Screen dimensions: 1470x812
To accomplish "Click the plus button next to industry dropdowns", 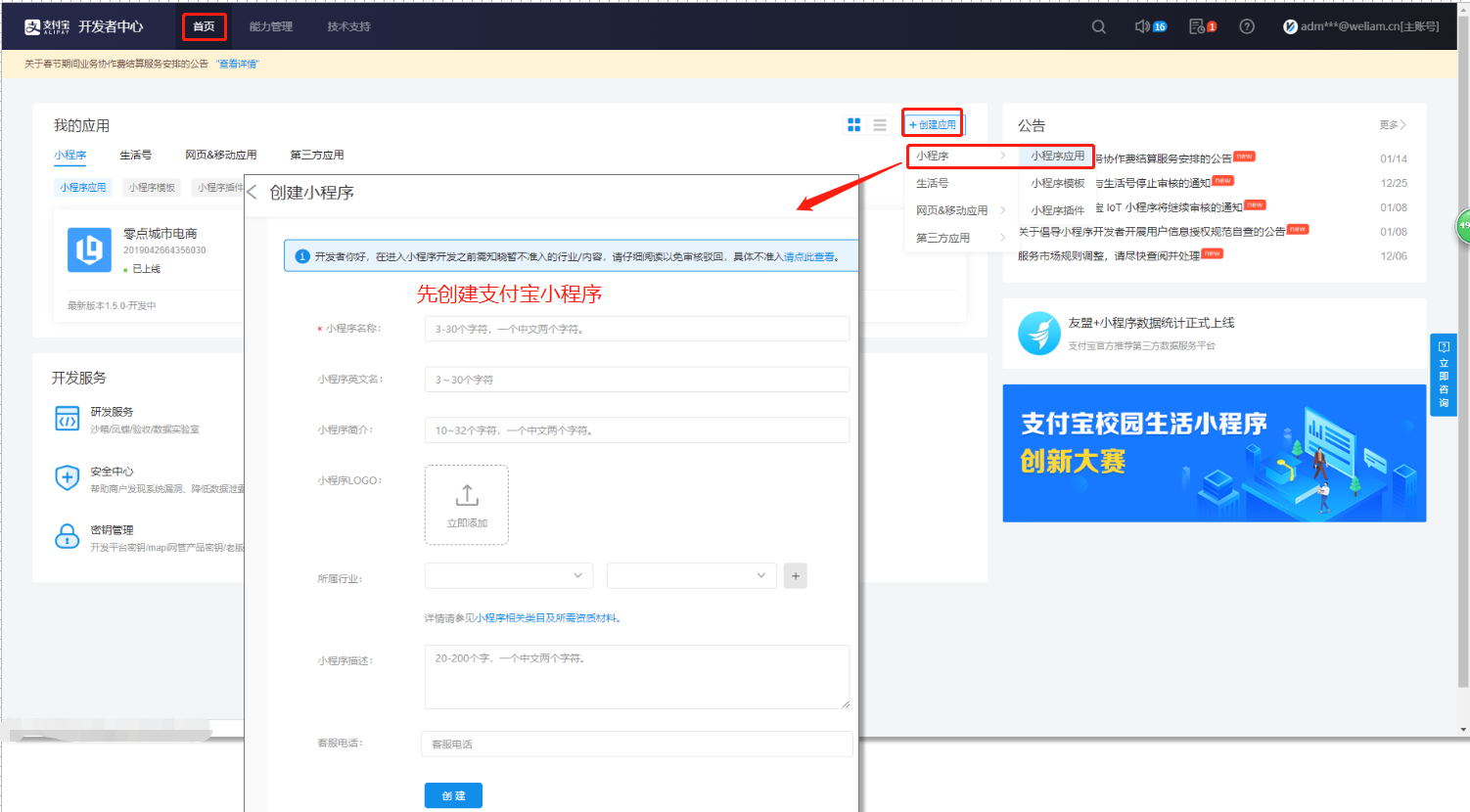I will pyautogui.click(x=796, y=576).
